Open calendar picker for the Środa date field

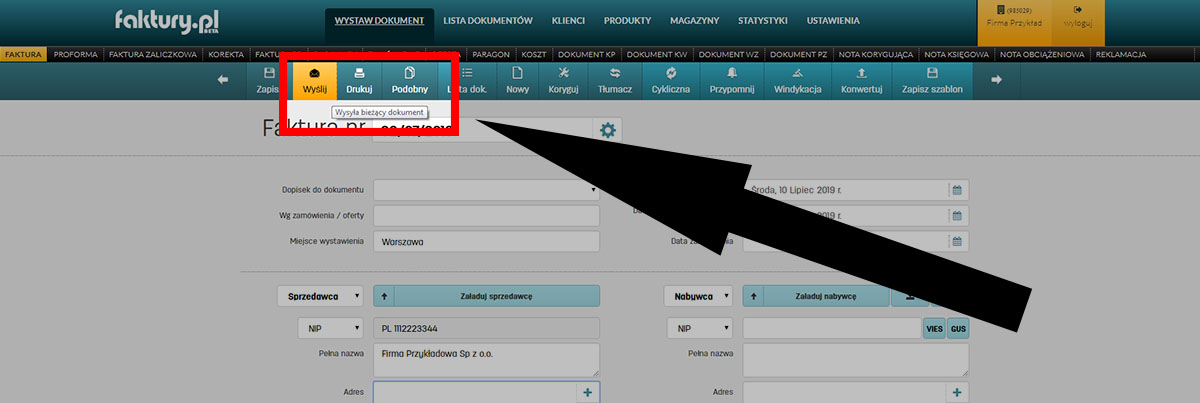957,190
